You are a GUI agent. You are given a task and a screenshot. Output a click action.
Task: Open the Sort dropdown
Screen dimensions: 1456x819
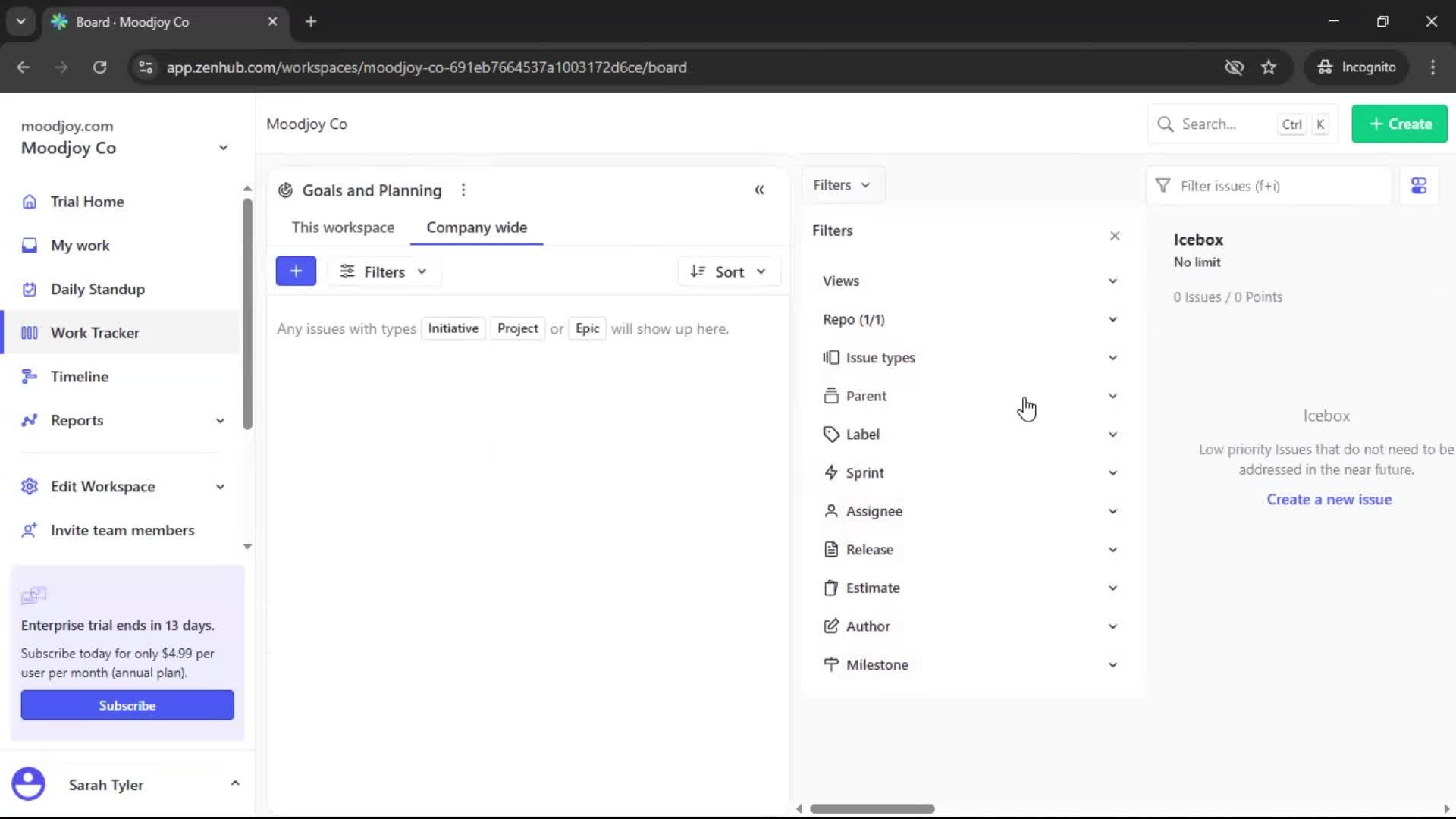[728, 271]
